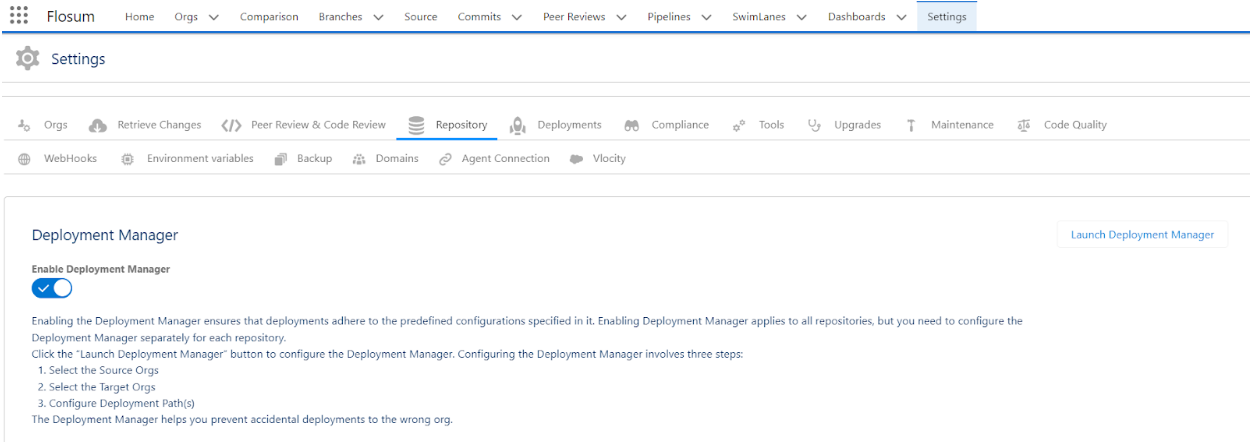The height and width of the screenshot is (442, 1256).
Task: Select the Settings nav tab
Action: (x=946, y=15)
